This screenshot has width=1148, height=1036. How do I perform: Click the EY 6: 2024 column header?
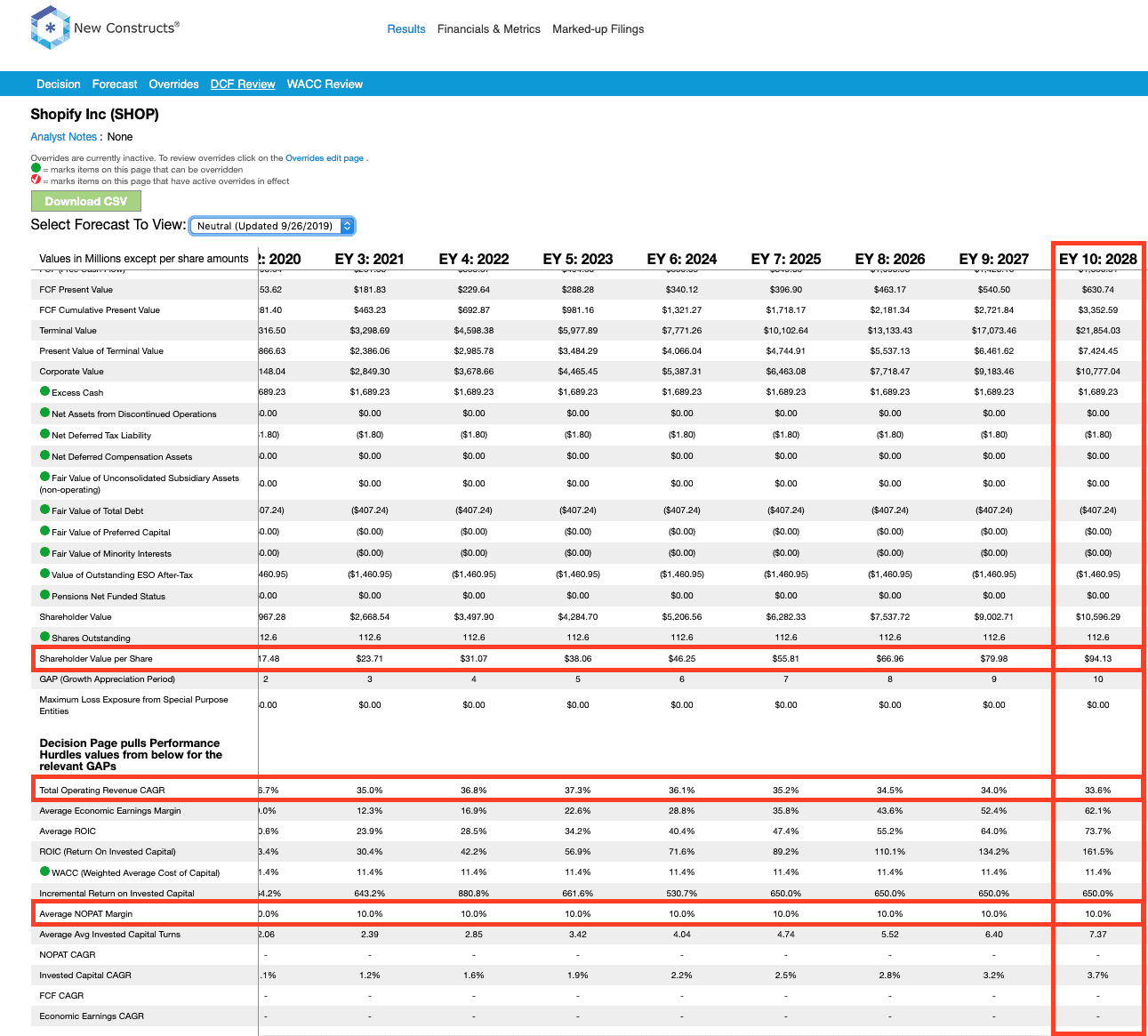[682, 259]
